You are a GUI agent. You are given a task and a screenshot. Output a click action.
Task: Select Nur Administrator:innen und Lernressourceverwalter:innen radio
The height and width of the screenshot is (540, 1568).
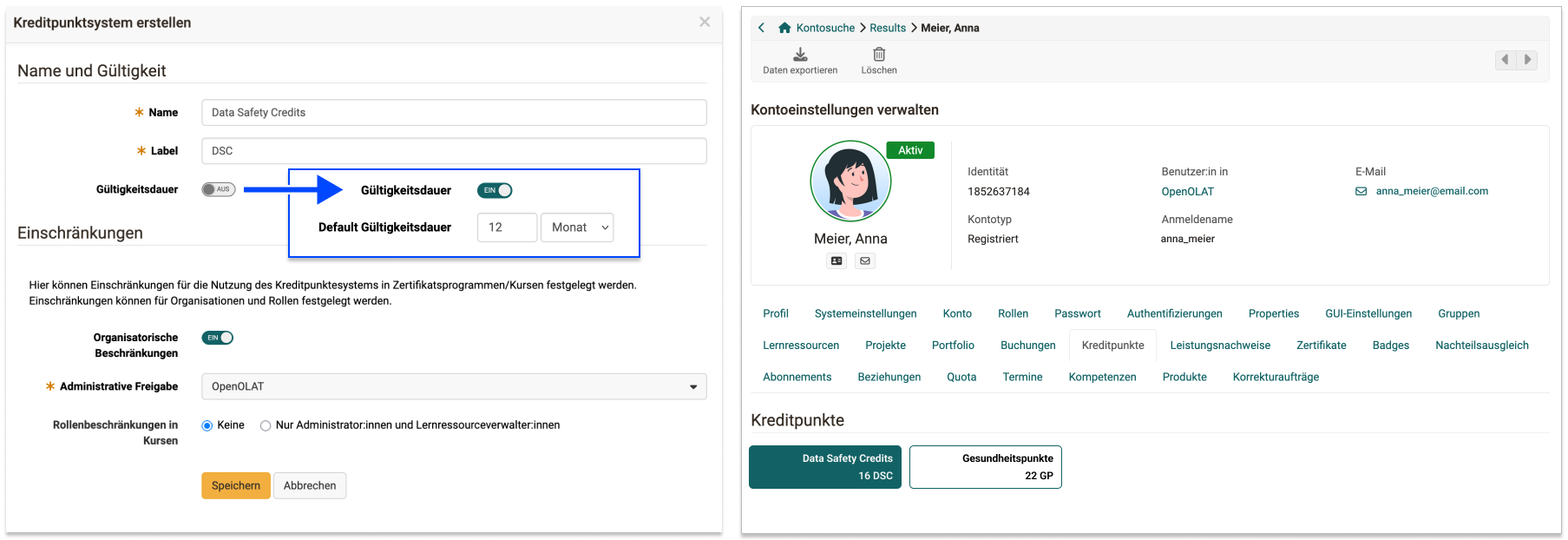click(x=266, y=425)
